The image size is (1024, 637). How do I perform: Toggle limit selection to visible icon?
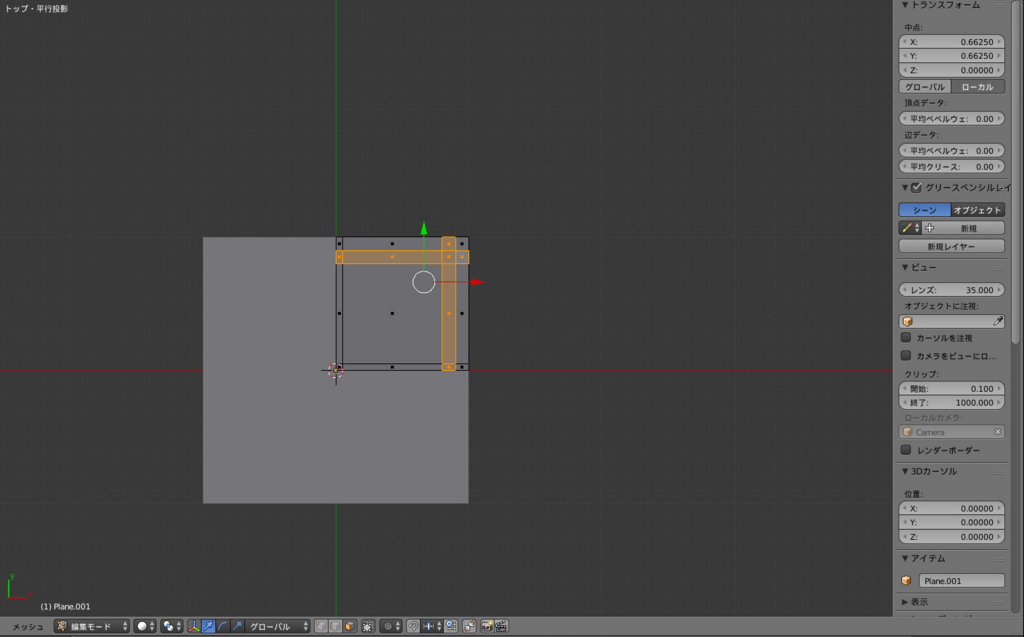[x=368, y=627]
